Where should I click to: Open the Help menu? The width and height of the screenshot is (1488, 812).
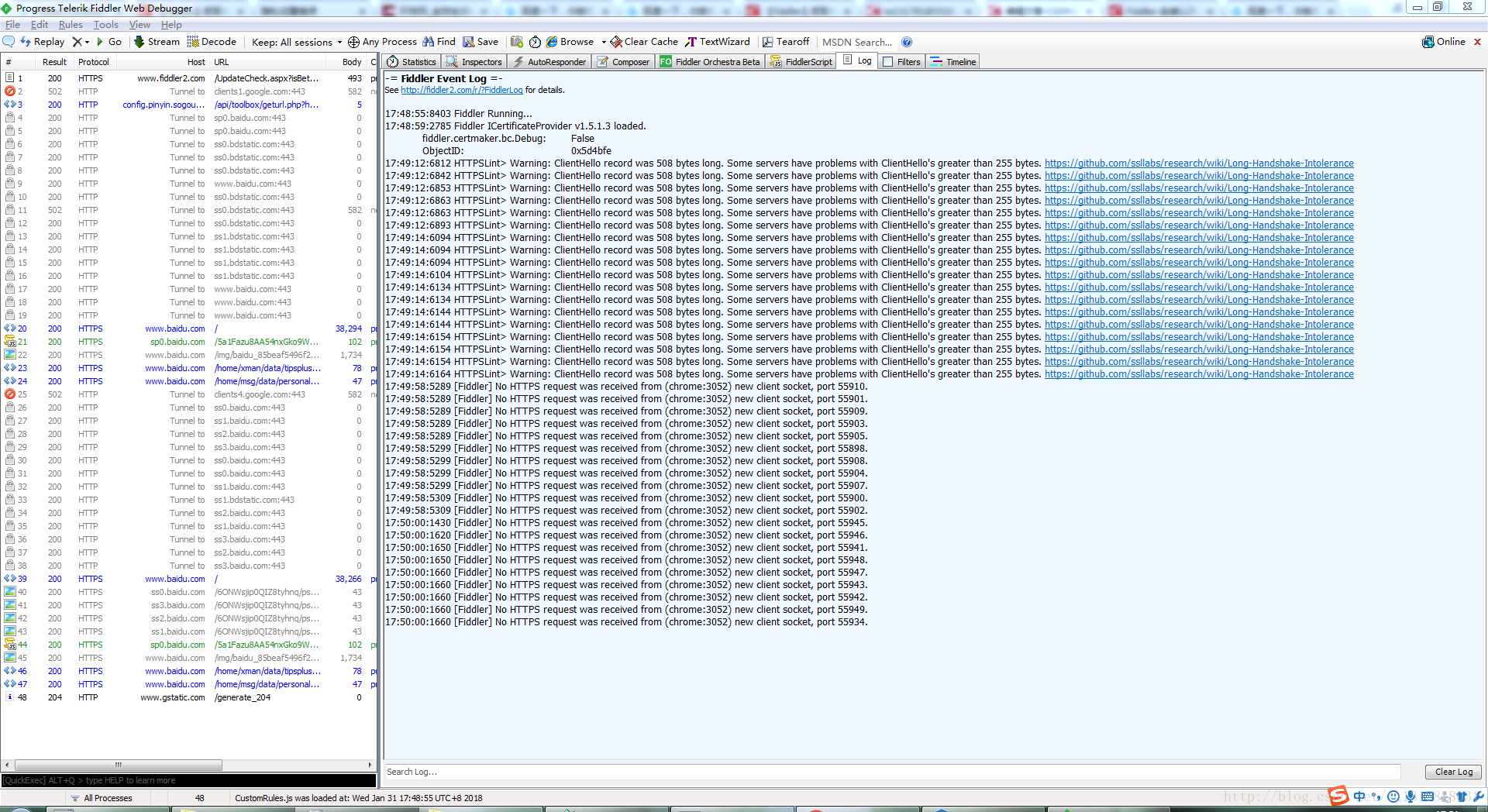click(171, 25)
